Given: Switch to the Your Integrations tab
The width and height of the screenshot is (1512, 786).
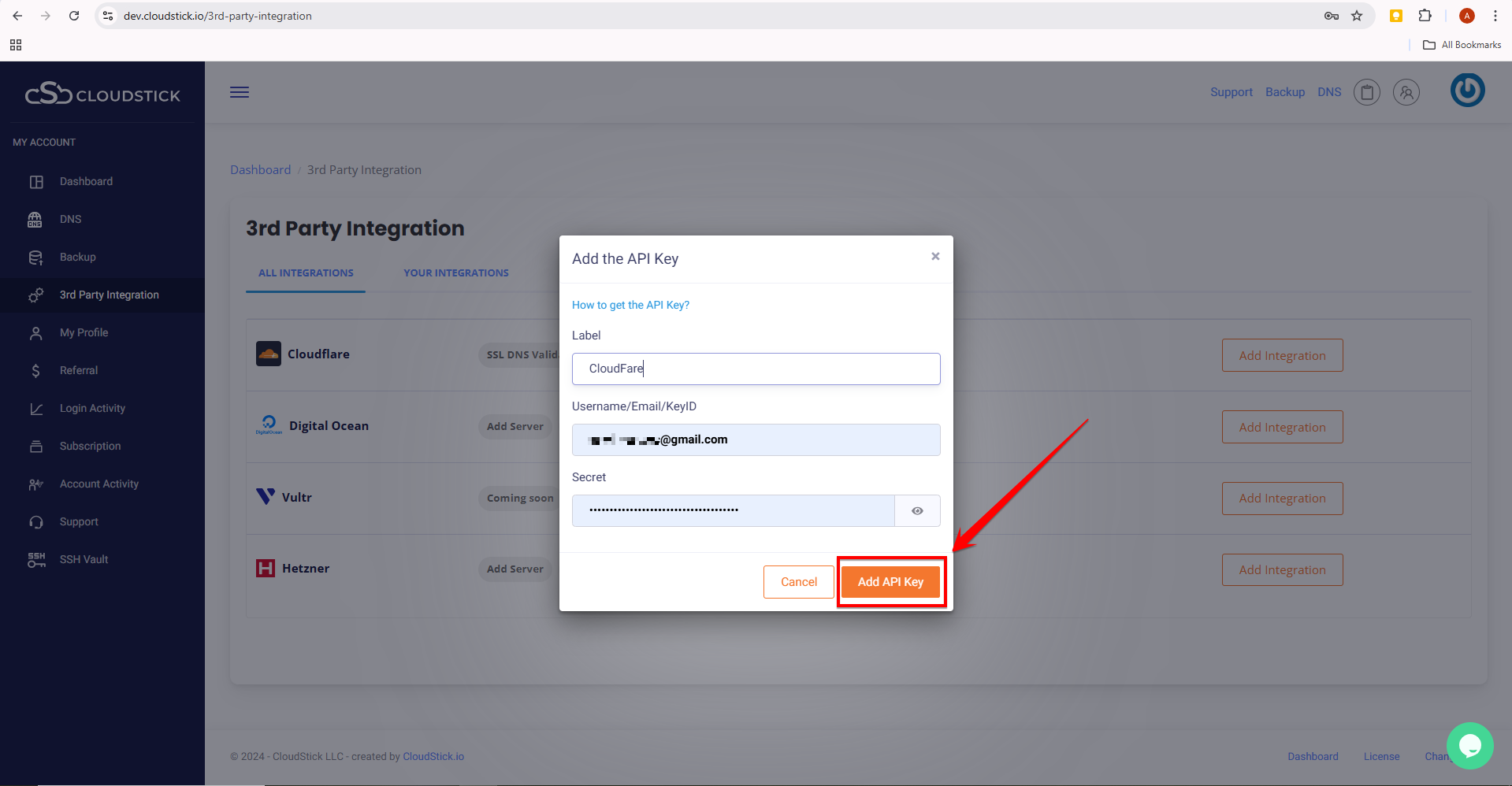Looking at the screenshot, I should (455, 273).
